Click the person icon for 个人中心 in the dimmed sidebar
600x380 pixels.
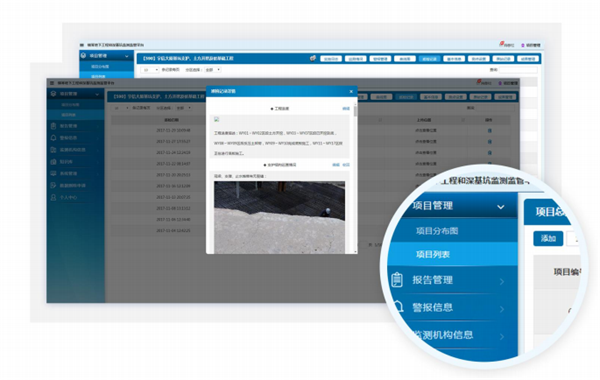[54, 197]
